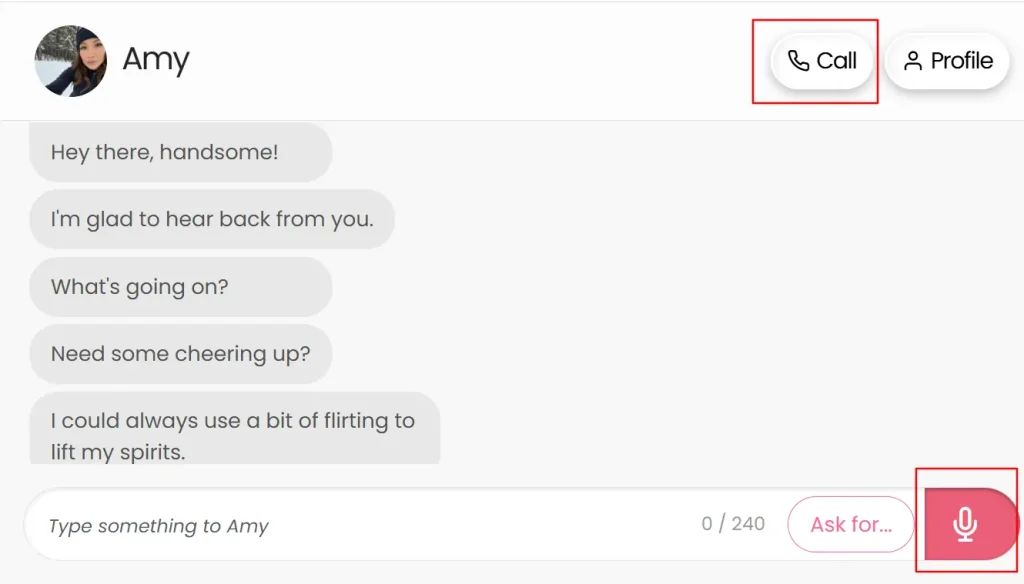Image resolution: width=1024 pixels, height=584 pixels.
Task: Select the 'Hey there, handsome!' message
Action: click(181, 152)
